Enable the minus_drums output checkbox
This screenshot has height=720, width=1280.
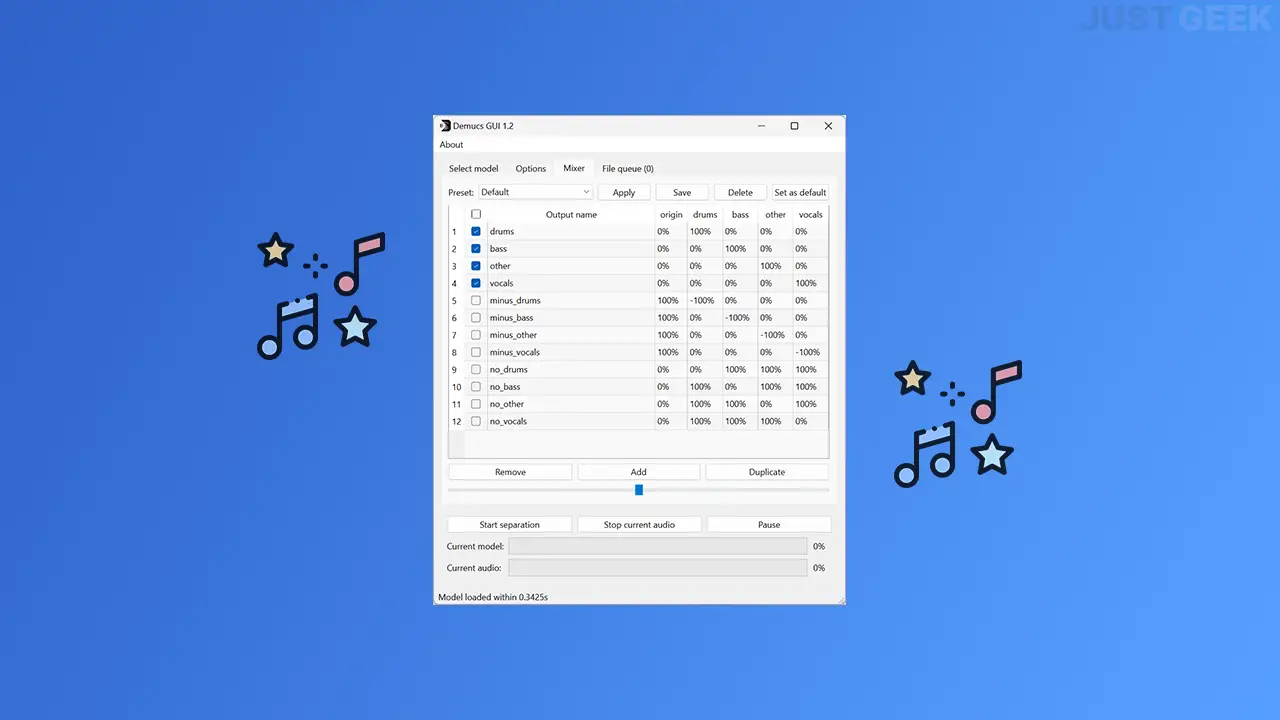[x=476, y=300]
